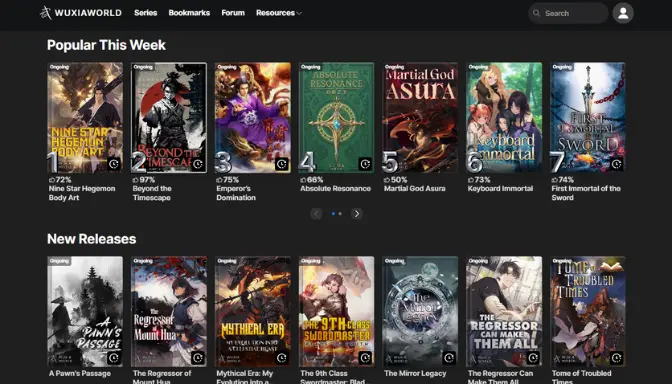Open the Wuxiaworld logo home link

(x=81, y=13)
